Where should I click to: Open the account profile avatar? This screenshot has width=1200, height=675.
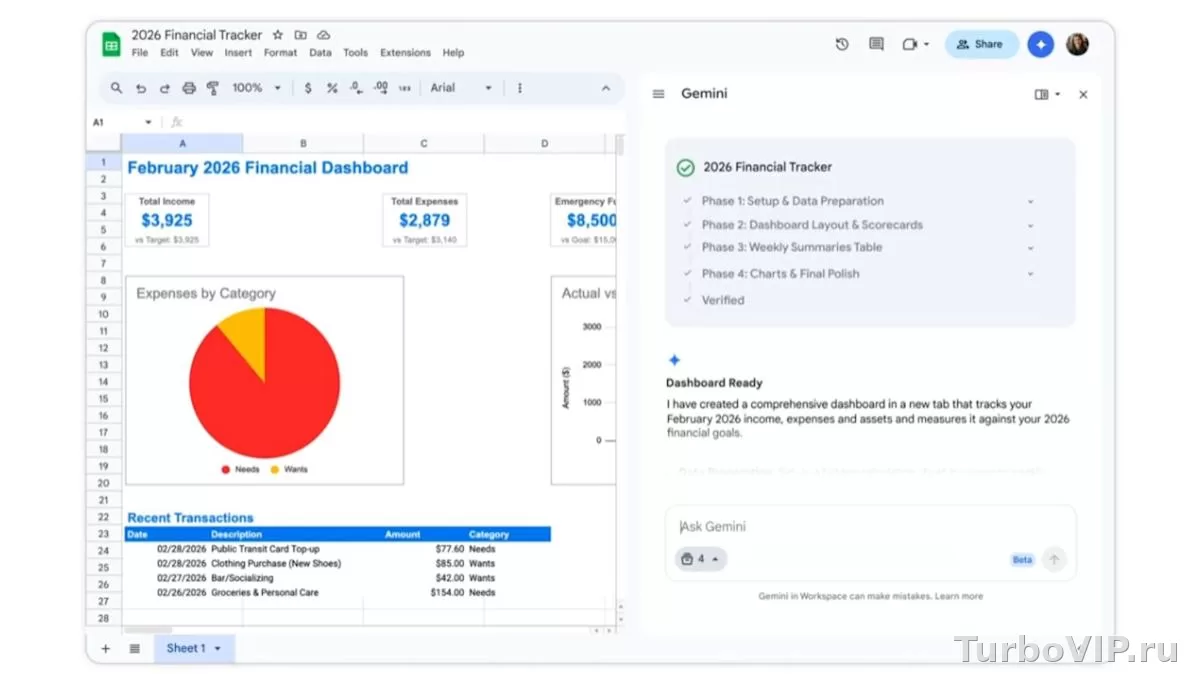(1077, 44)
